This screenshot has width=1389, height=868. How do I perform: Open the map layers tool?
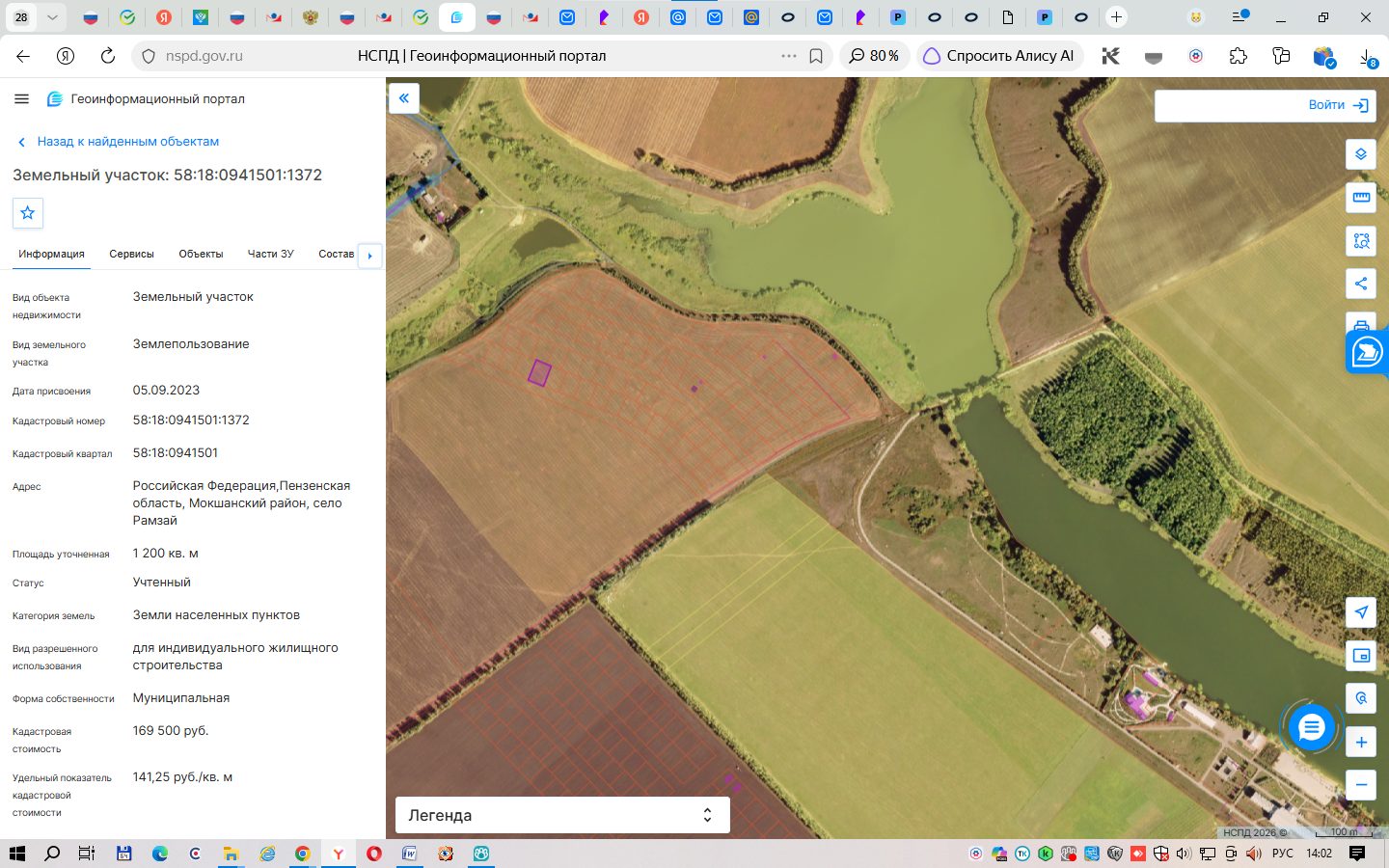click(1361, 154)
